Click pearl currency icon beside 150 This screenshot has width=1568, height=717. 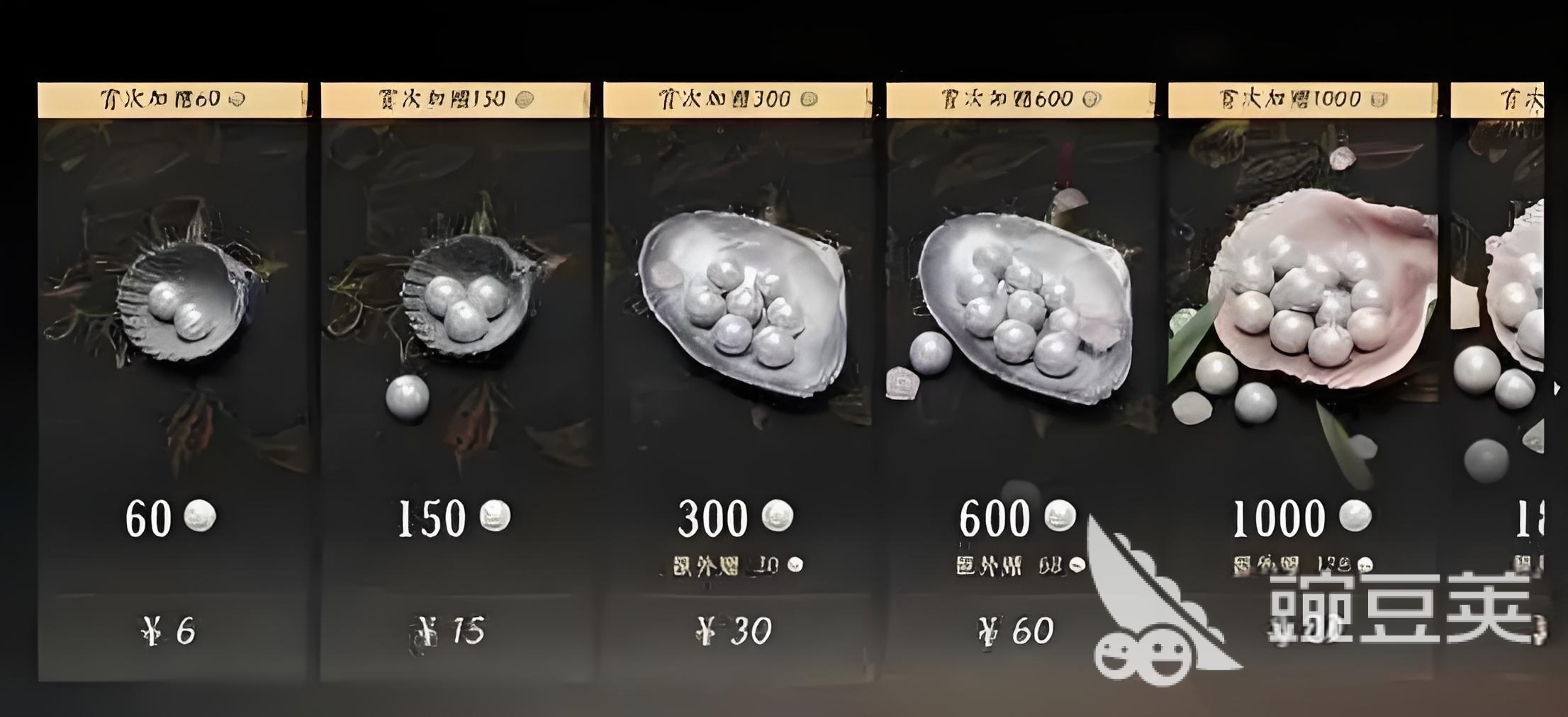[x=495, y=515]
